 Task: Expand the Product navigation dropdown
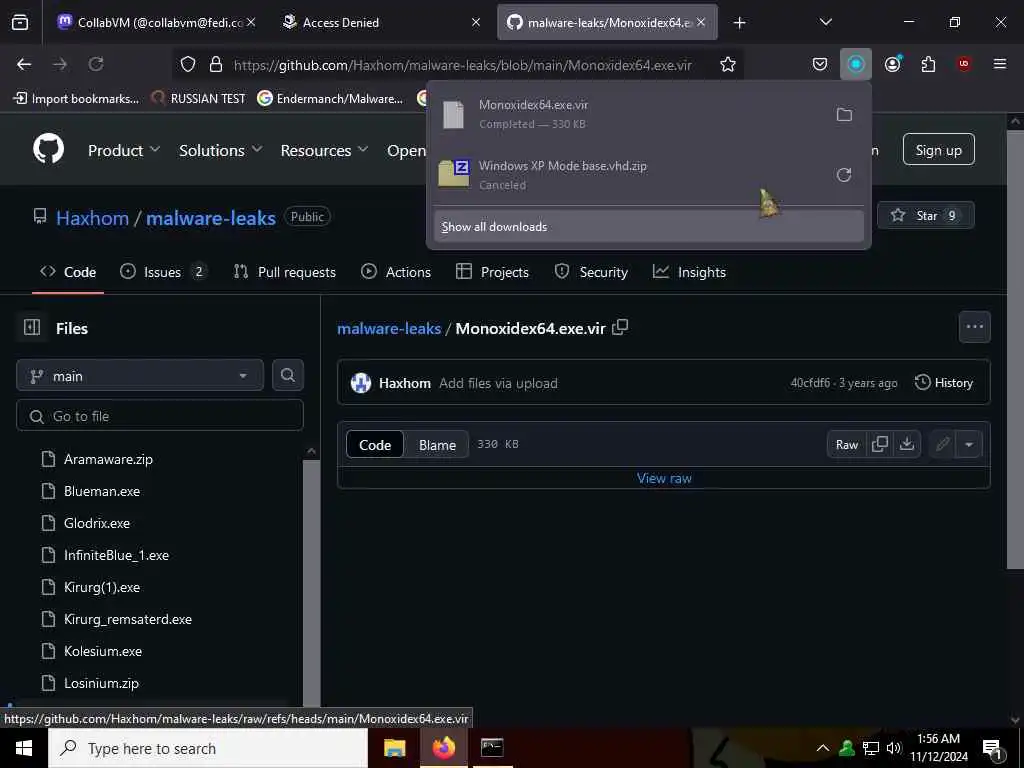pyautogui.click(x=123, y=150)
